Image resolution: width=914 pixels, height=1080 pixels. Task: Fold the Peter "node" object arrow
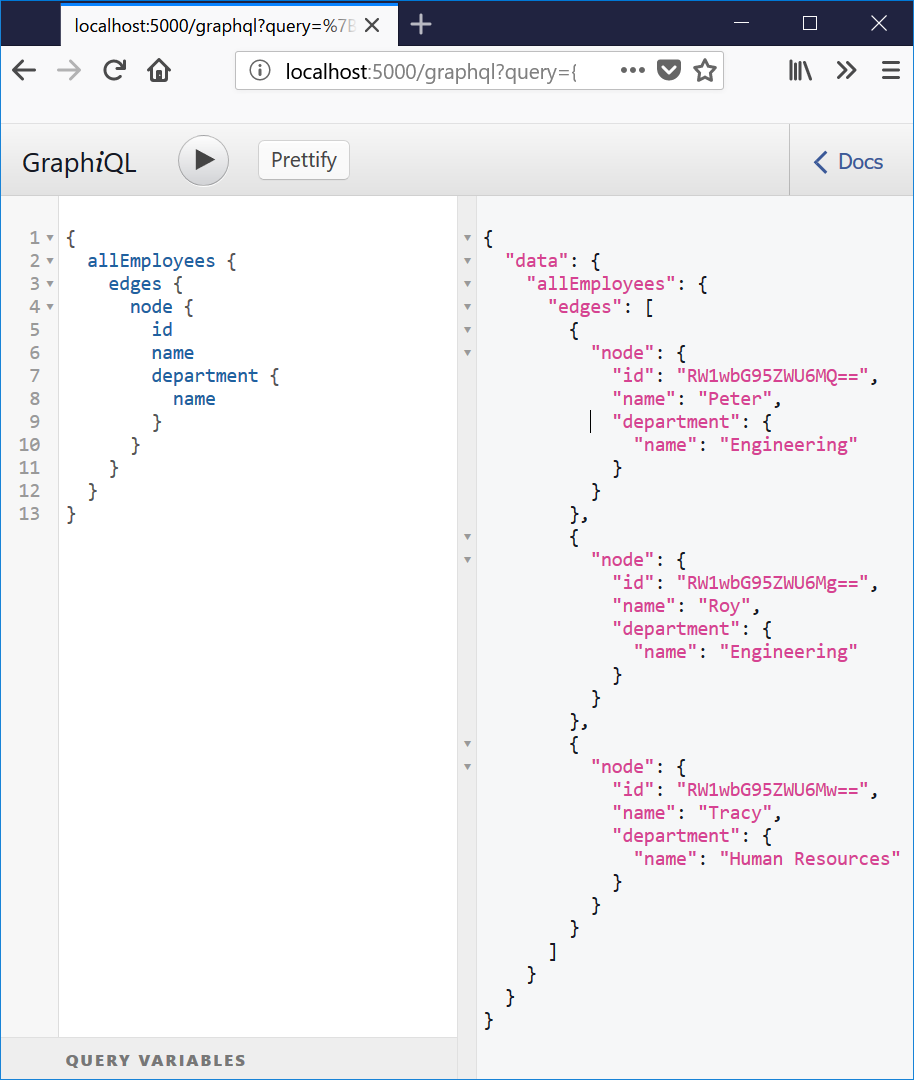point(468,353)
